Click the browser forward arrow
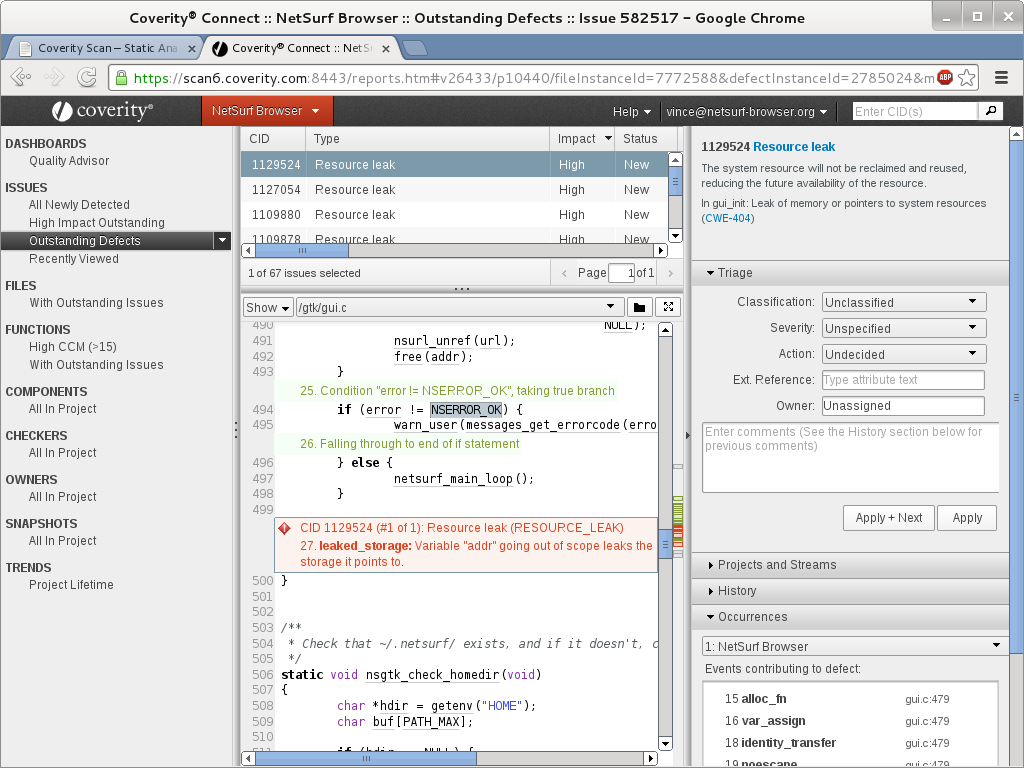Image resolution: width=1024 pixels, height=768 pixels. point(54,78)
